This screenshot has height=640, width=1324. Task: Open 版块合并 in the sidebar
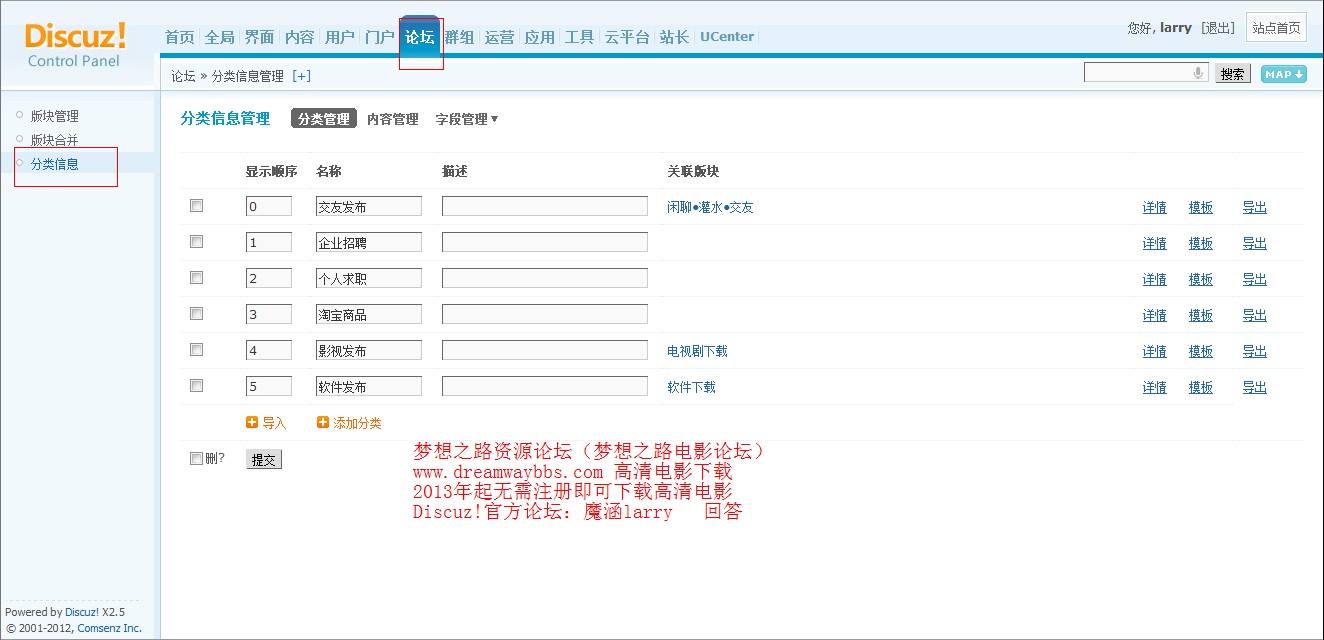point(55,140)
